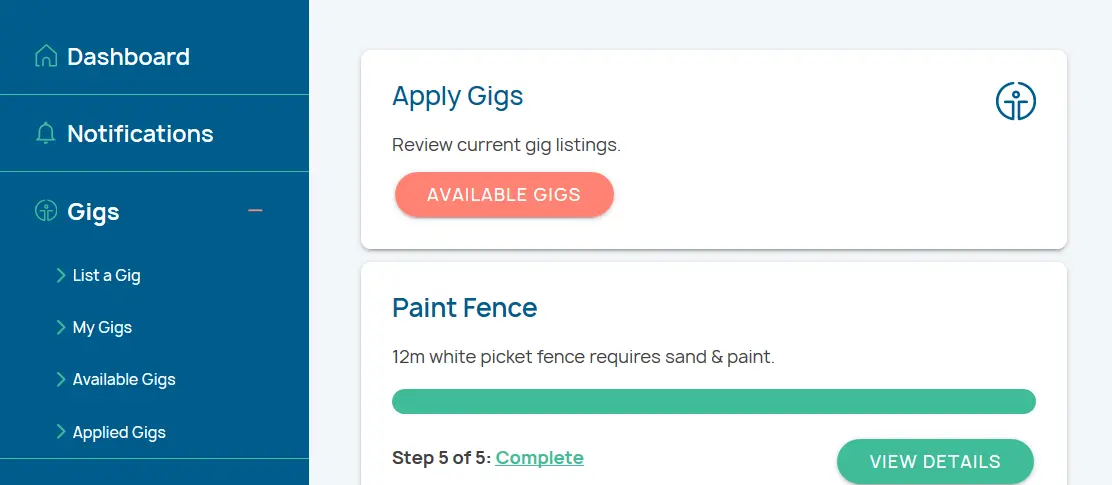Click the Paint Fence green progress bar
Viewport: 1112px width, 485px height.
tap(713, 401)
